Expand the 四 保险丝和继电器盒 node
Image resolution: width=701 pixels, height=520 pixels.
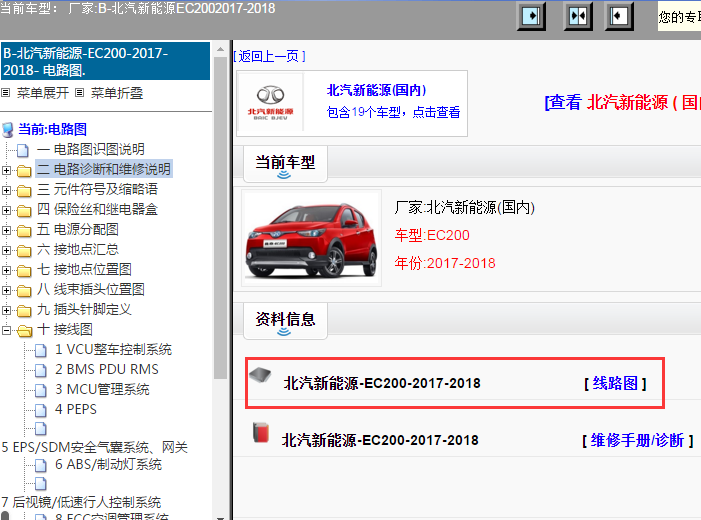coord(6,210)
